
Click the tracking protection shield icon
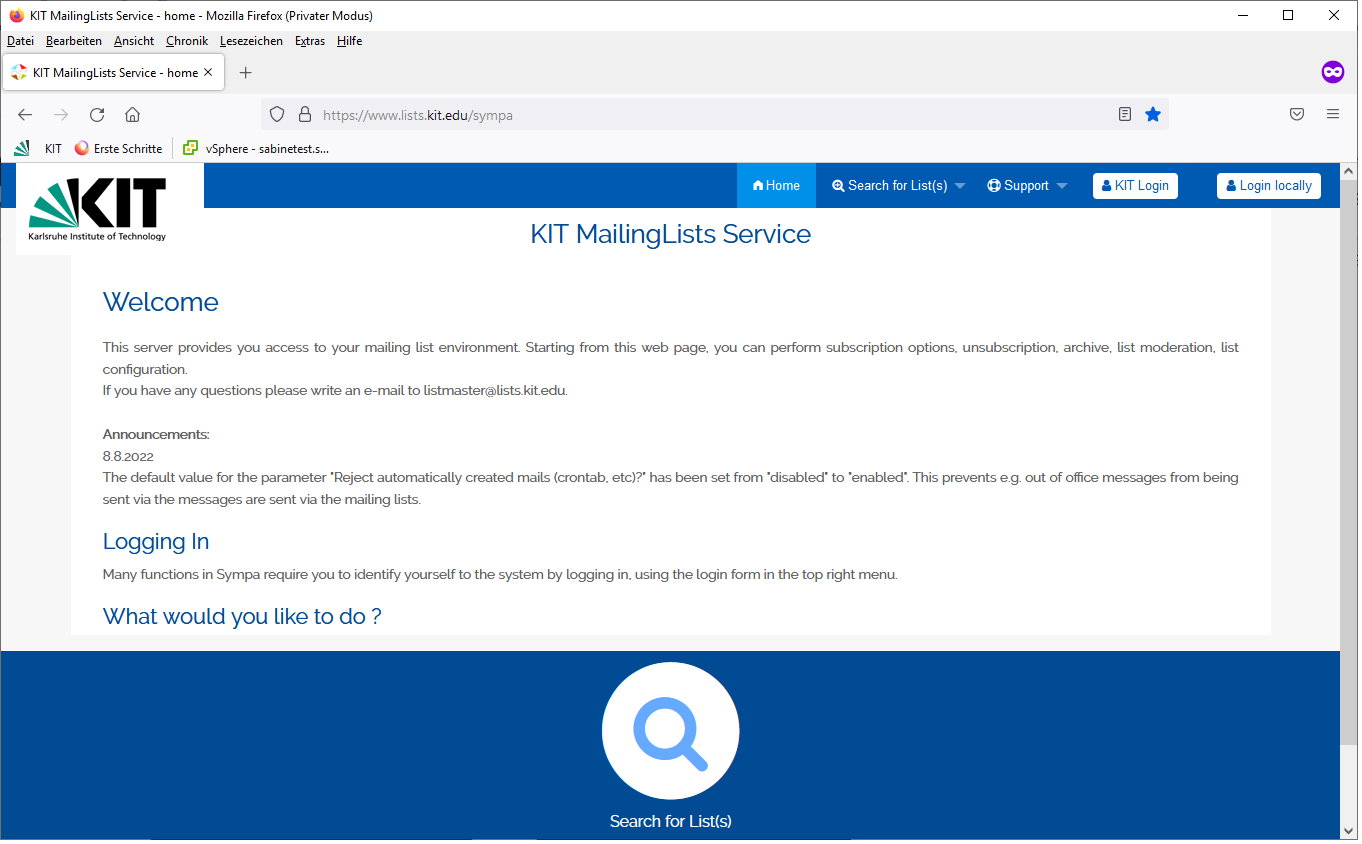(x=277, y=115)
